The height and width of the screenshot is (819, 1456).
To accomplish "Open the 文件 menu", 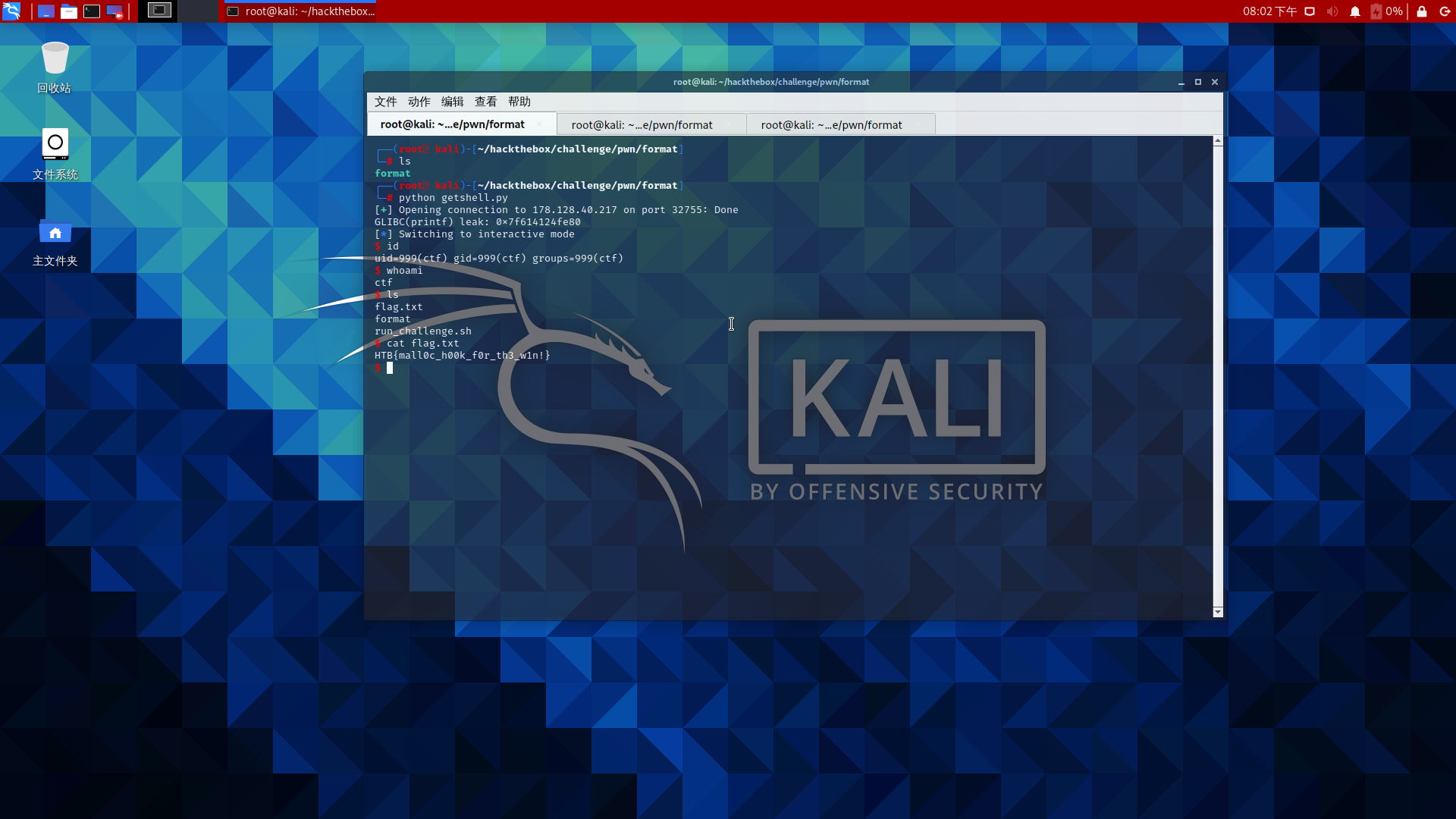I will (385, 102).
